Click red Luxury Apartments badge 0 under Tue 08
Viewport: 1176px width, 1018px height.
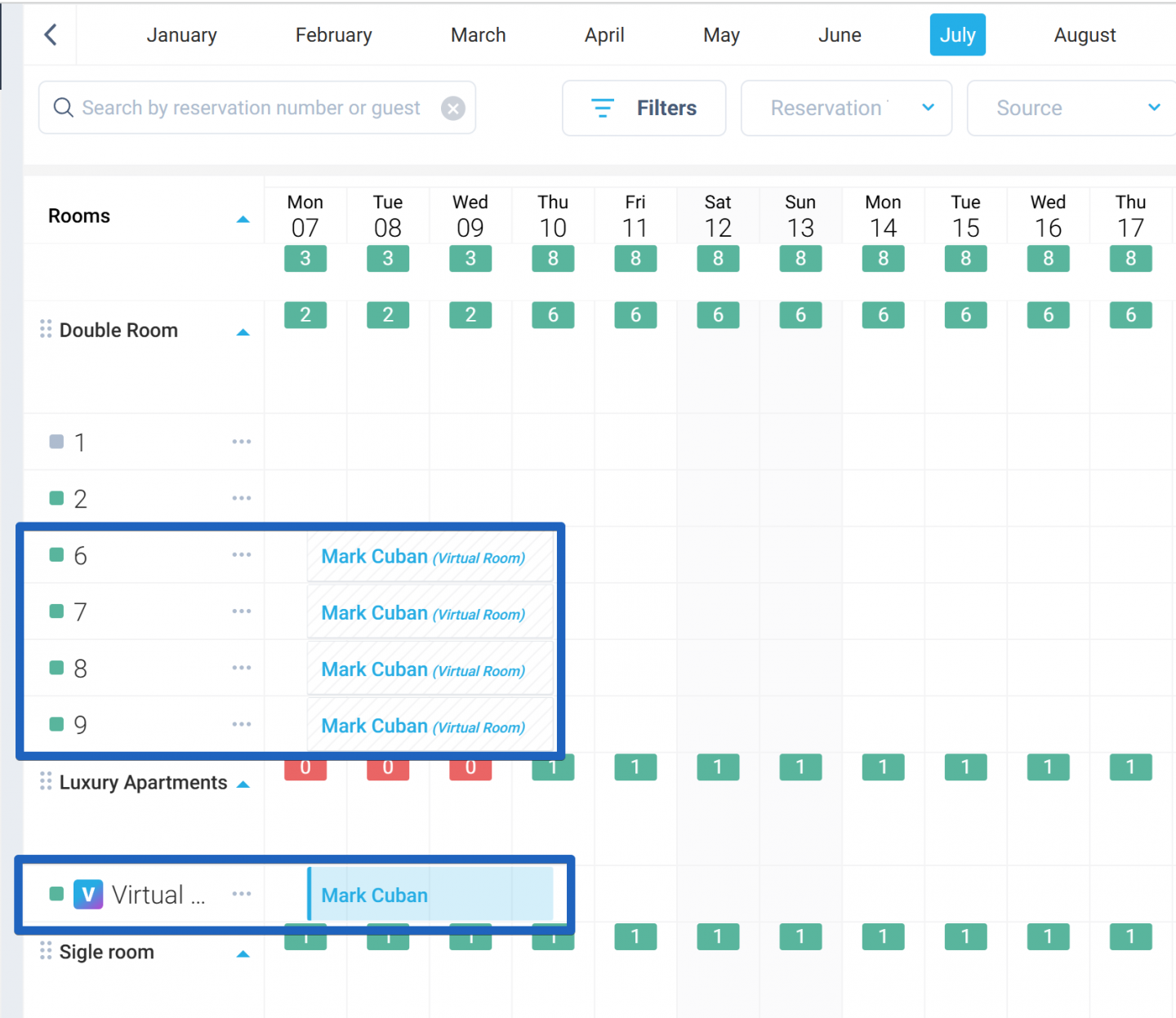(x=388, y=769)
